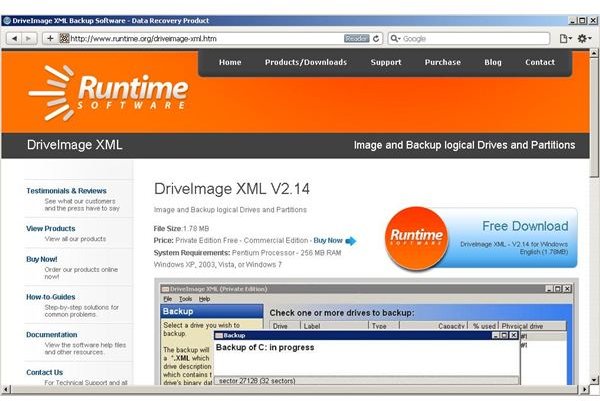Image resolution: width=600 pixels, height=401 pixels.
Task: Click the horizontal scrollbar right arrow
Action: [584, 390]
